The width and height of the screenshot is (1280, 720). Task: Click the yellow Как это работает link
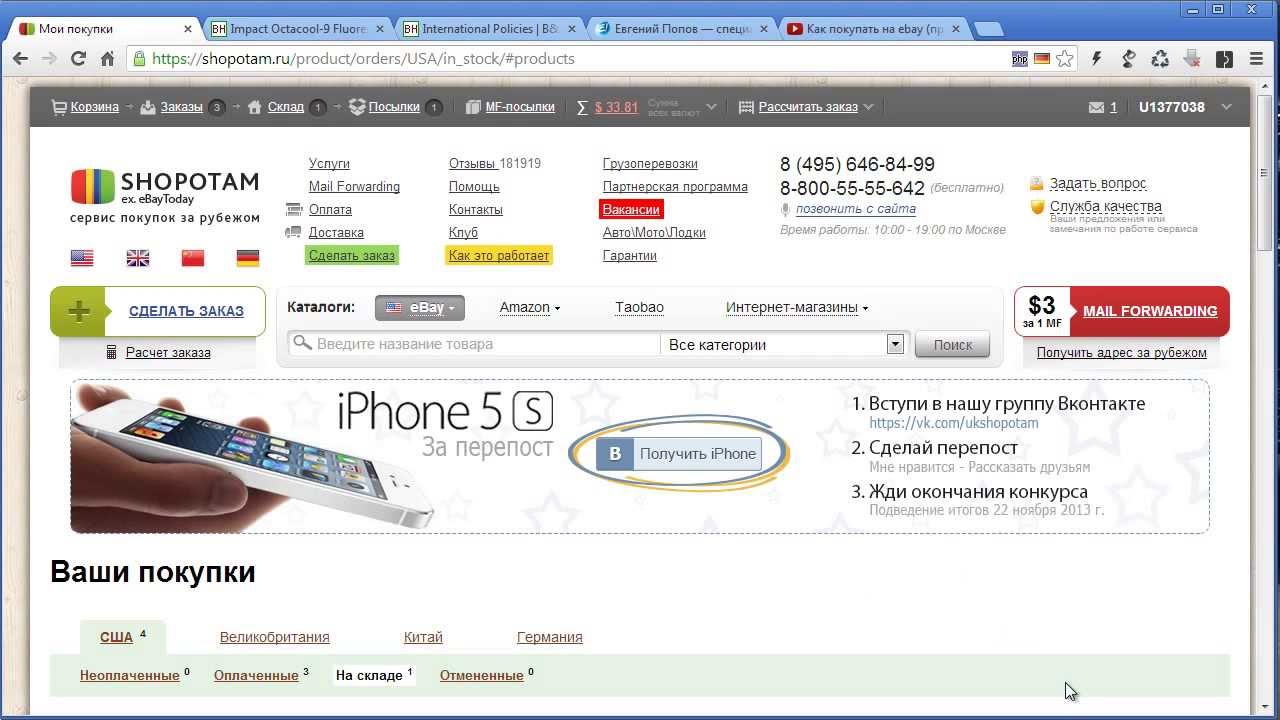499,256
